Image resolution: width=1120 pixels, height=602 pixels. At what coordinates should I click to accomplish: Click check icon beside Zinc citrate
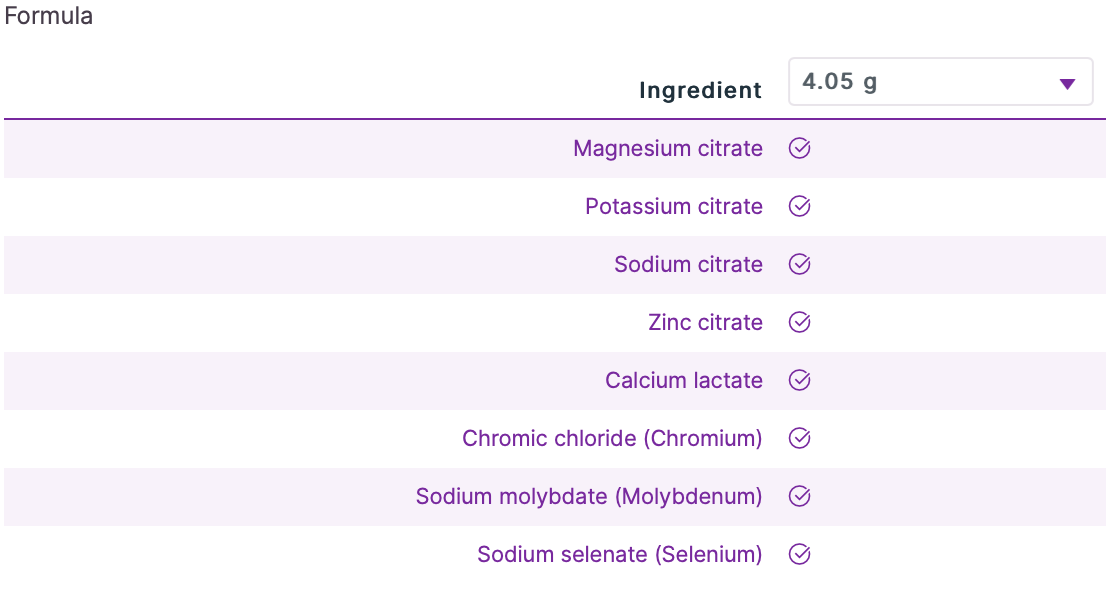[799, 323]
